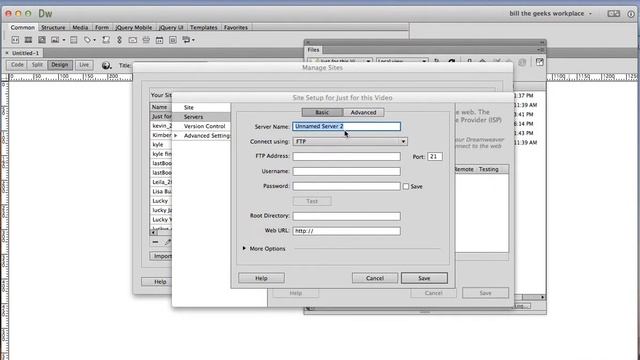The image size is (640, 360).
Task: Close the Untitled-1 document tab
Action: tap(7, 53)
